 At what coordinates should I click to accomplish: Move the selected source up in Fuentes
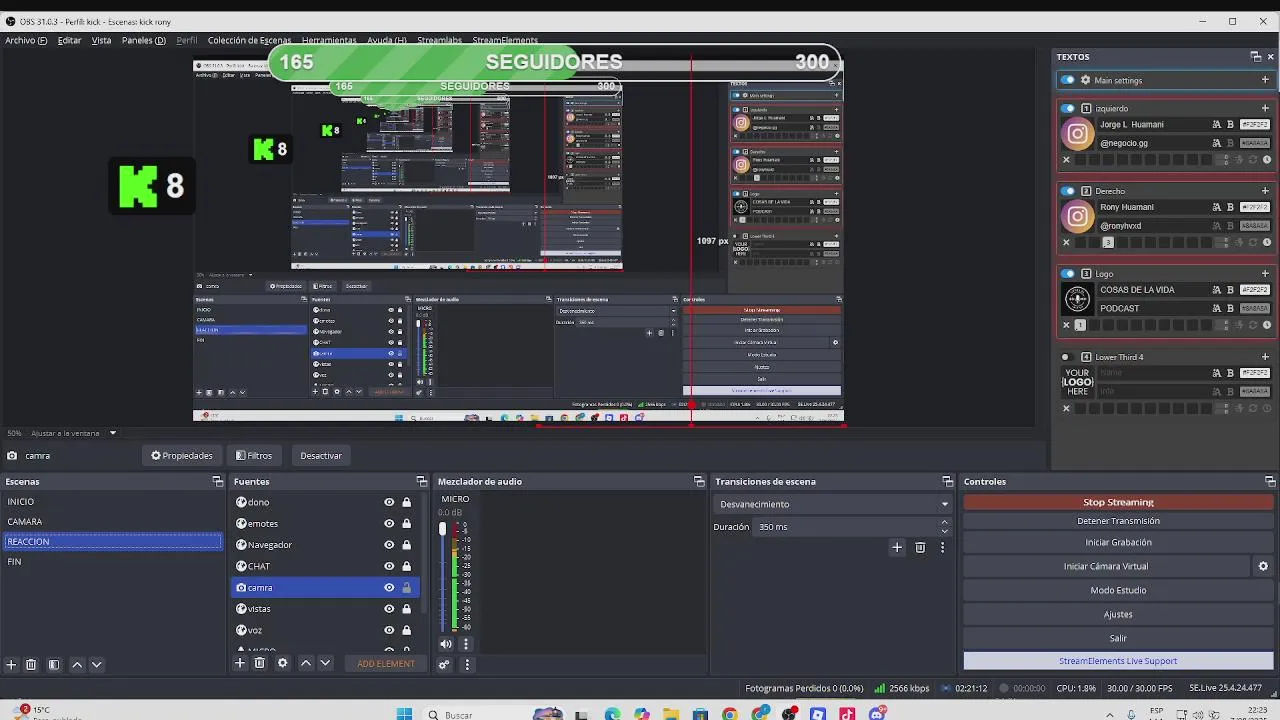point(306,663)
